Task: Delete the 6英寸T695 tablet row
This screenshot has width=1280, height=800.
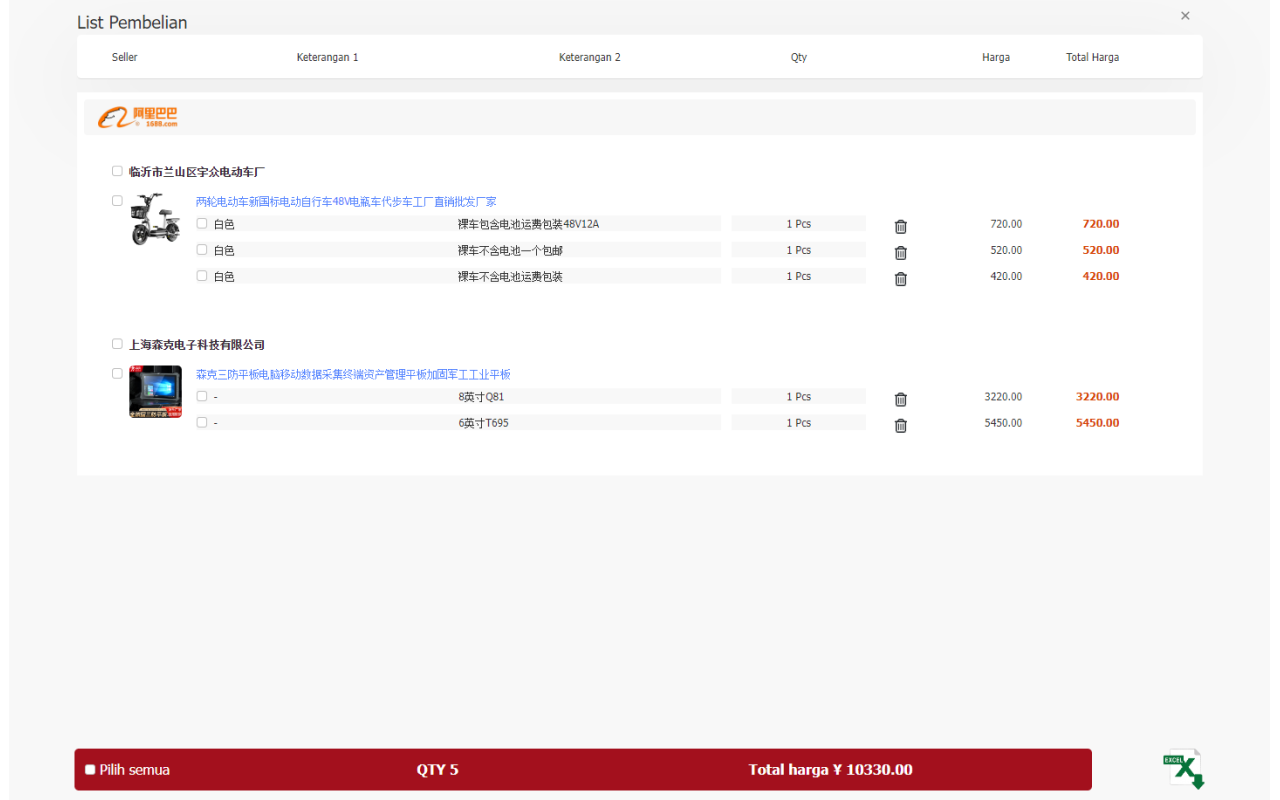Action: [x=900, y=425]
